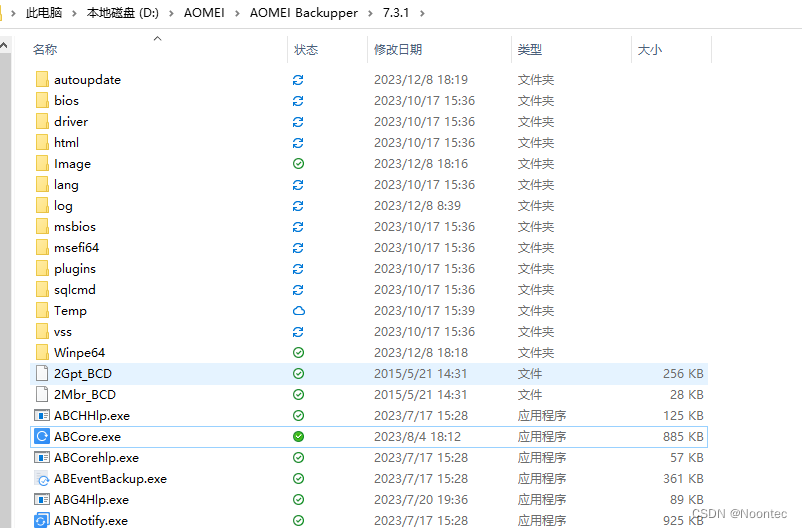Click the sync status icon for vss
Screen dimensions: 802x528
[298, 332]
